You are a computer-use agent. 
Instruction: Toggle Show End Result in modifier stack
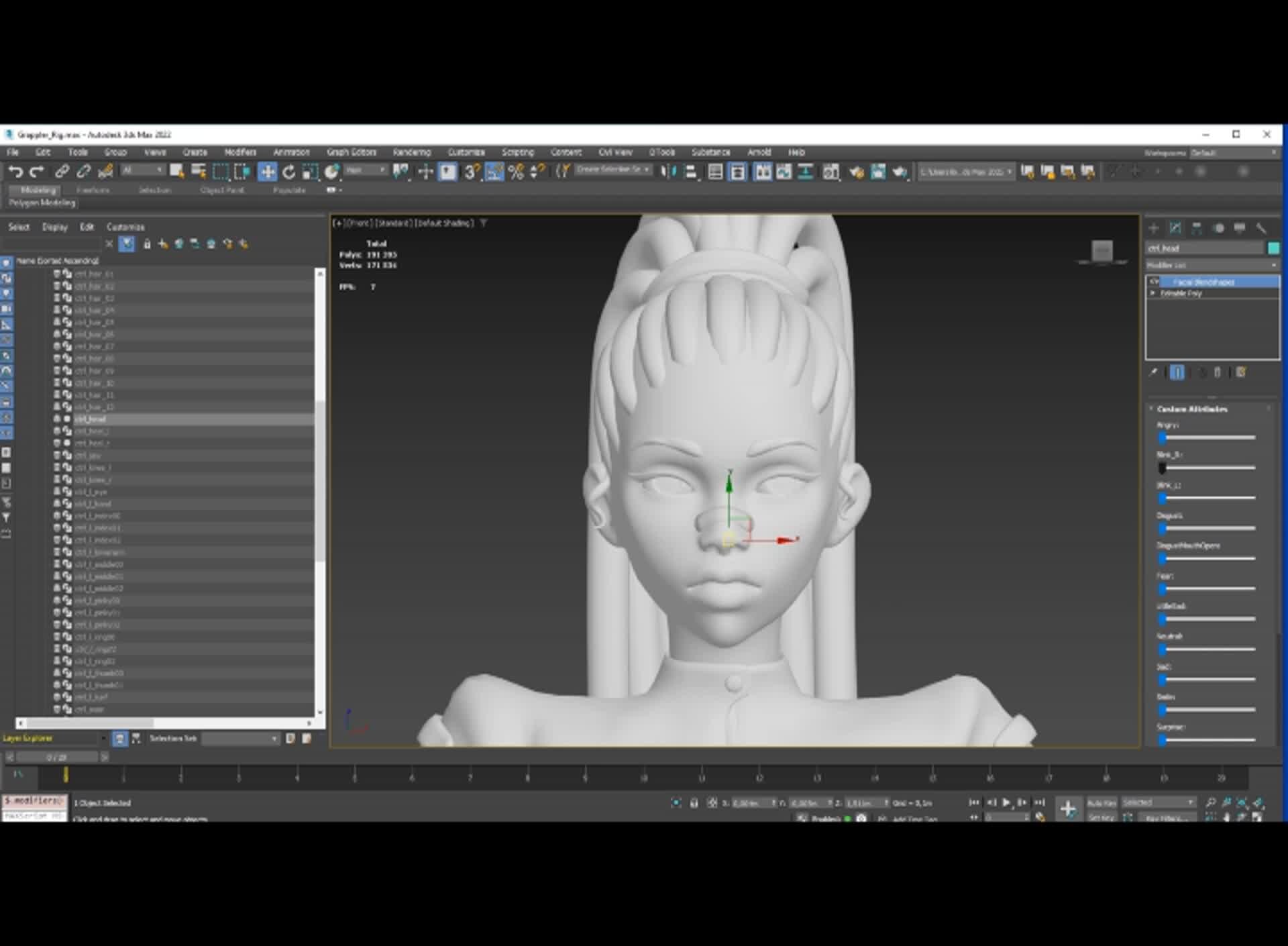(x=1177, y=372)
